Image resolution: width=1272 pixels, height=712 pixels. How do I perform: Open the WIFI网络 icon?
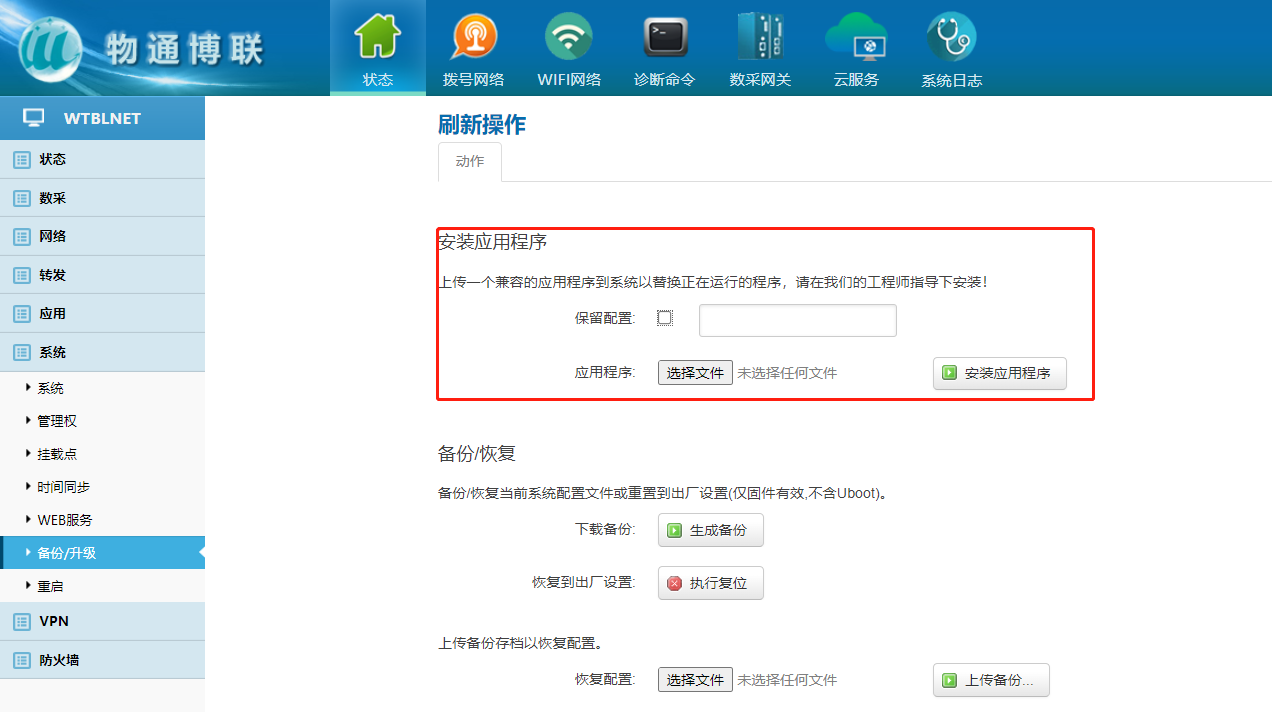tap(568, 38)
